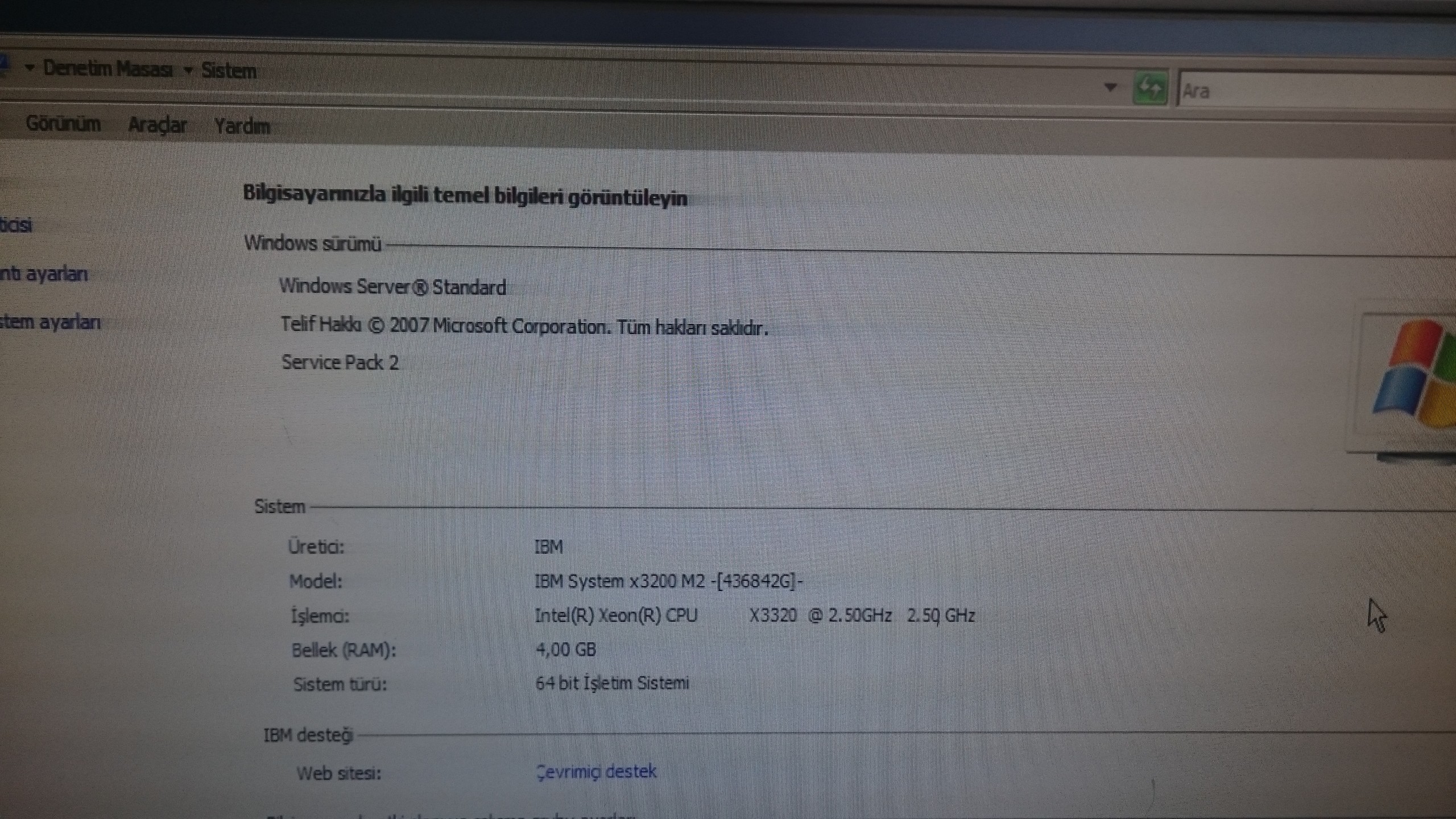Click the Ara search input field
1456x819 pixels.
pyautogui.click(x=1316, y=91)
